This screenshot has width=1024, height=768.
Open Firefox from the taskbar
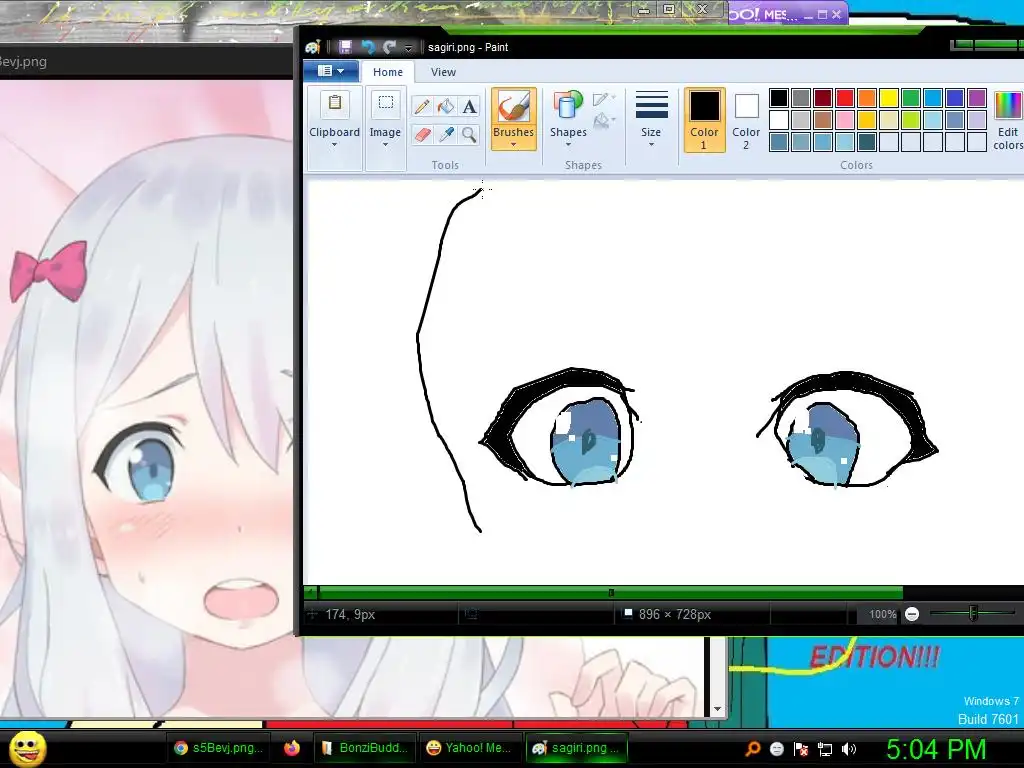click(x=292, y=748)
